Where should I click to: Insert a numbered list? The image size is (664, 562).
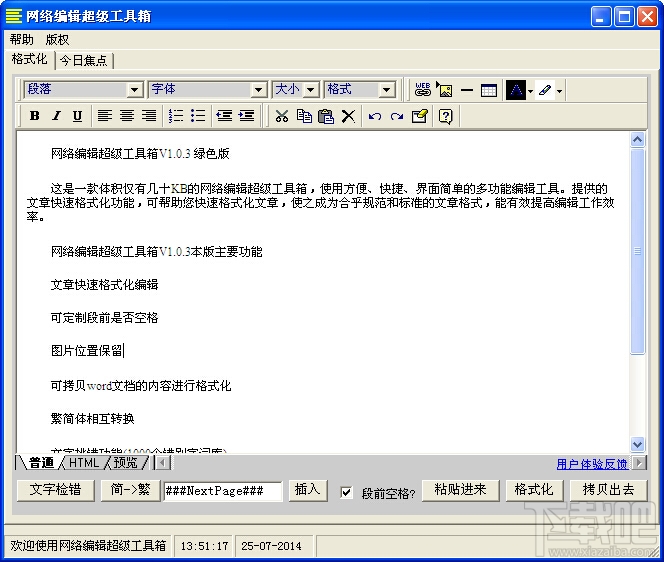[175, 116]
